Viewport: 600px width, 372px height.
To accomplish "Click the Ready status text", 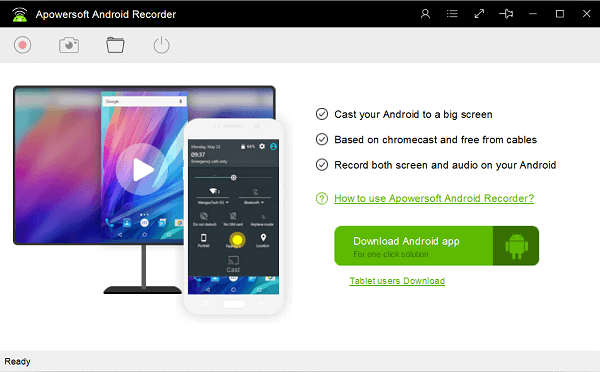I will 17,361.
